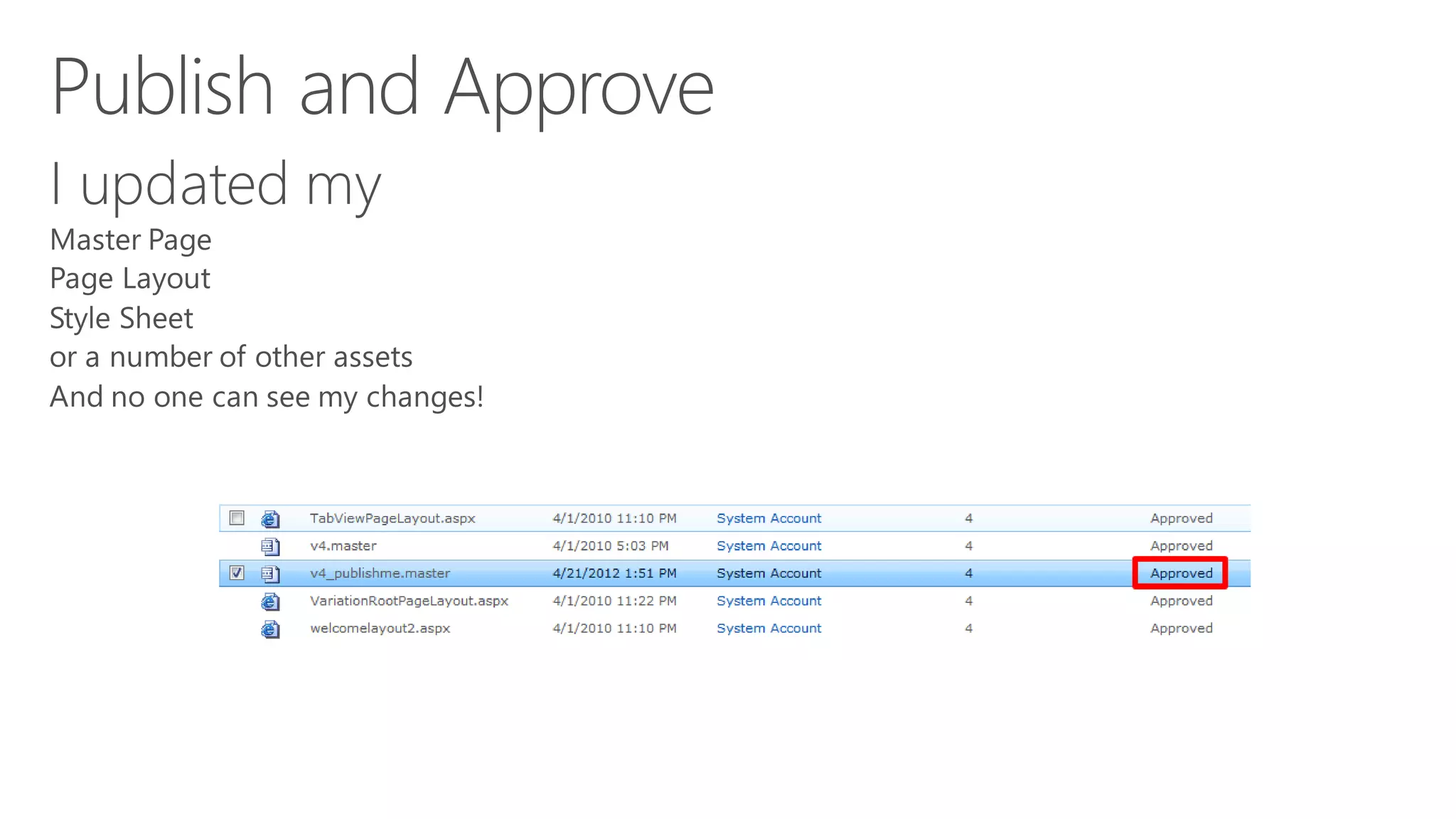Screen dimensions: 1456x819
Task: Open welcomelayout2.aspx file name
Action: (380, 628)
